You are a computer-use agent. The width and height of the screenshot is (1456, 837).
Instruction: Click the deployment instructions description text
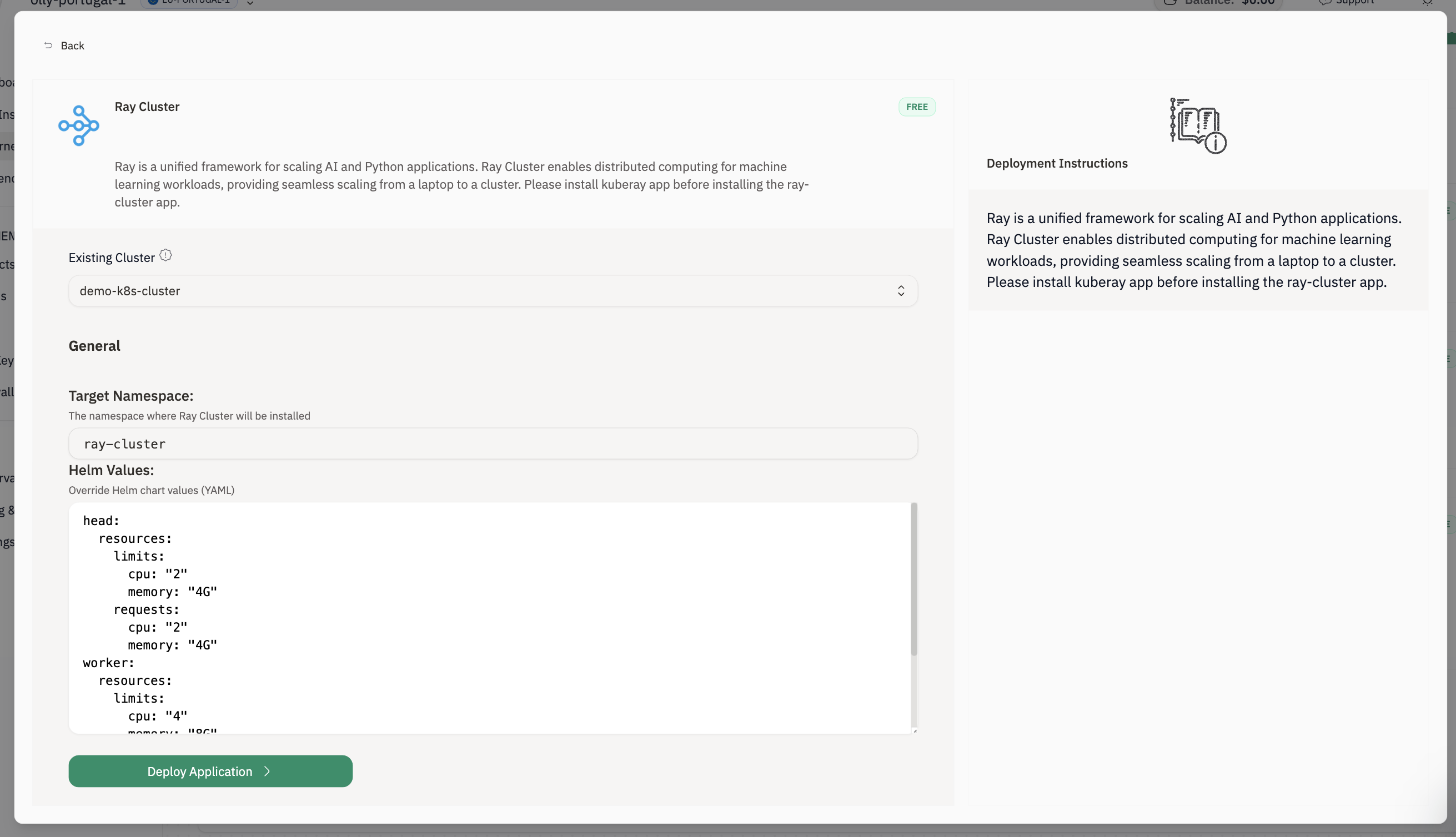(1194, 250)
